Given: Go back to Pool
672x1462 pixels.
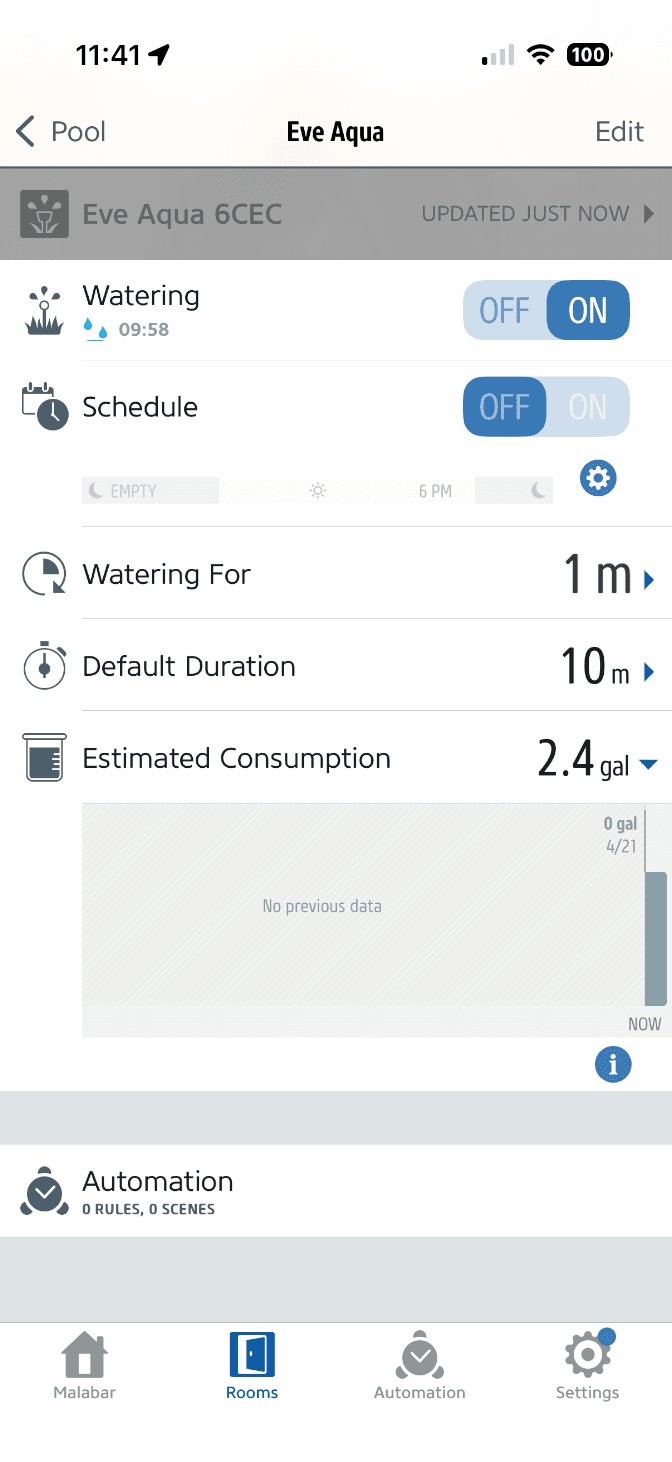Looking at the screenshot, I should [62, 132].
